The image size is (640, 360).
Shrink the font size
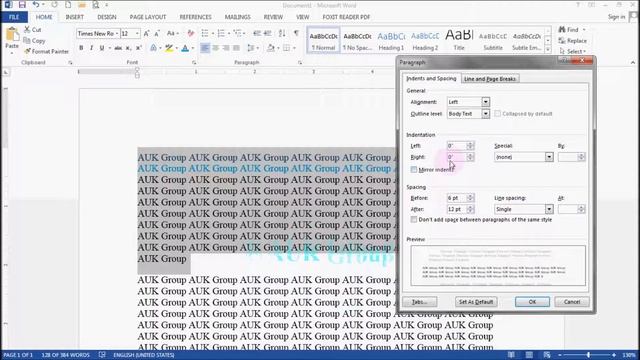[157, 33]
